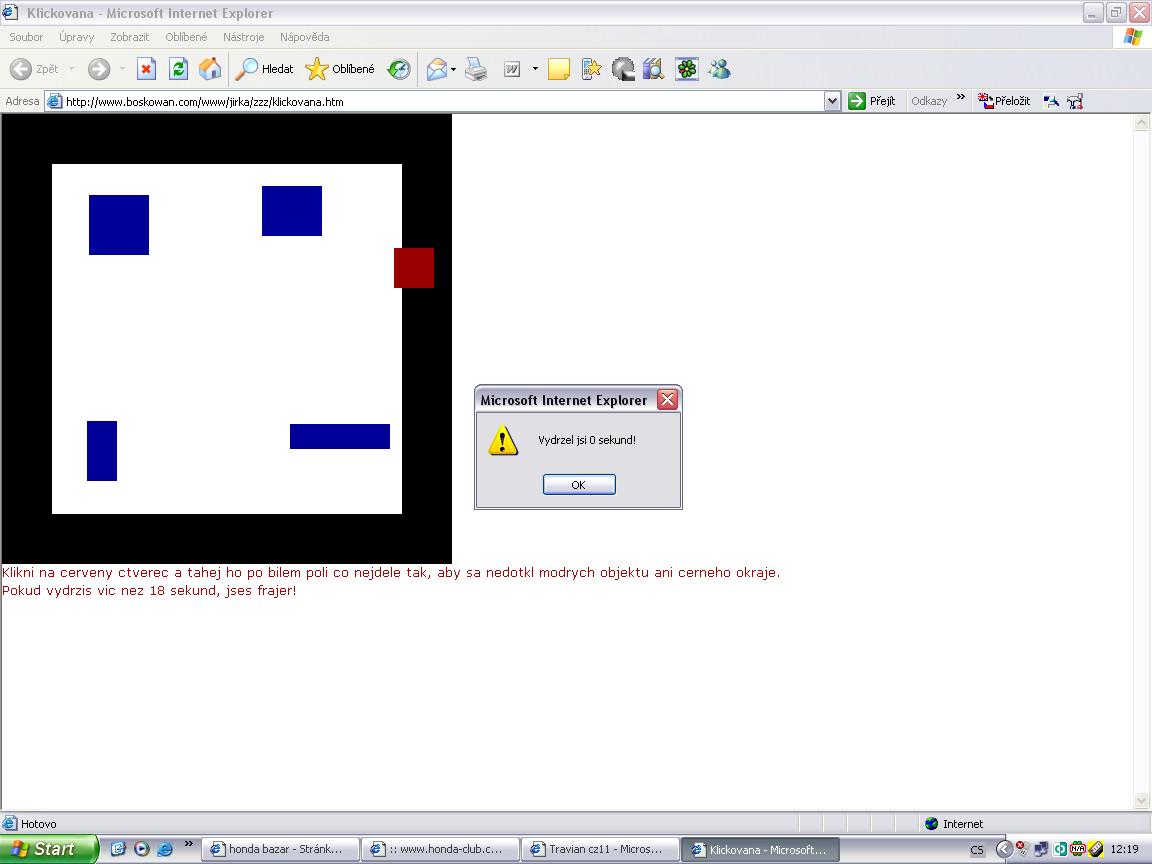Launch the Messenger people icon
The height and width of the screenshot is (864, 1152).
(719, 69)
